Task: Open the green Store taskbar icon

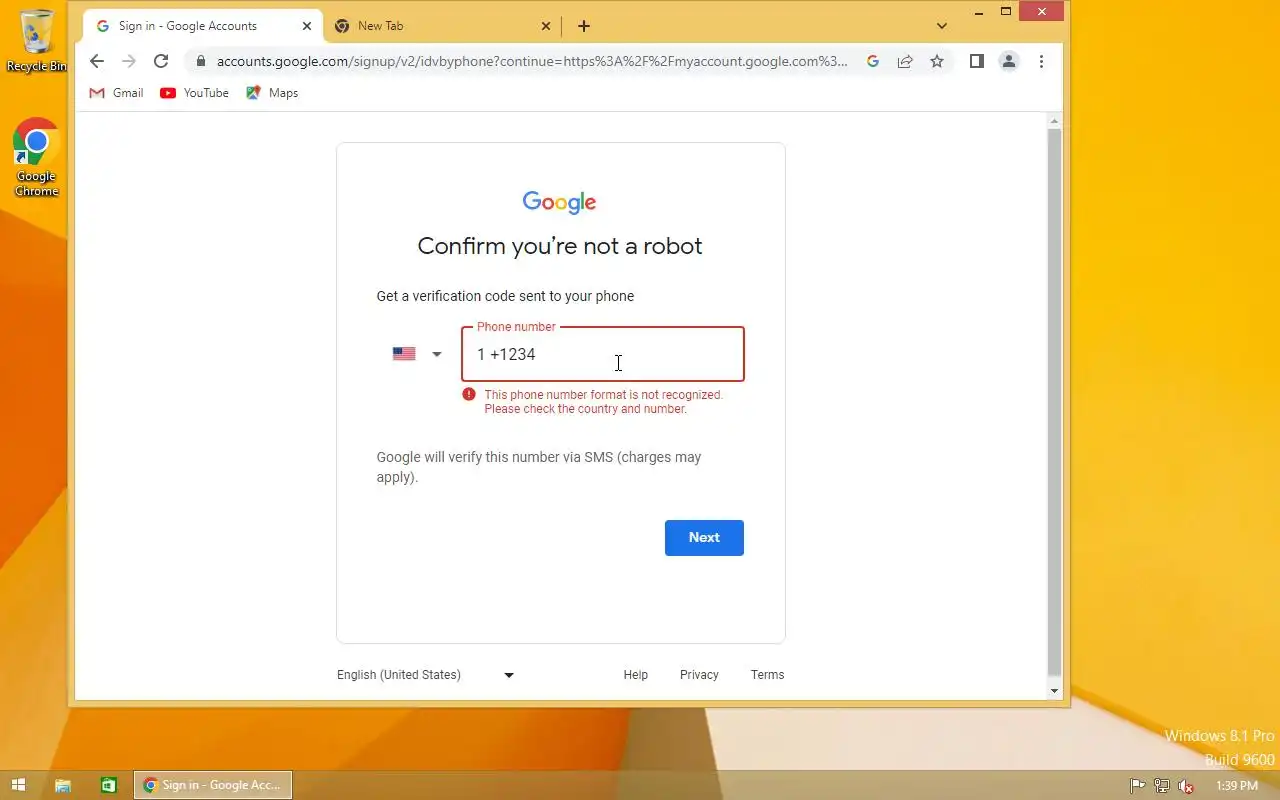Action: (108, 785)
